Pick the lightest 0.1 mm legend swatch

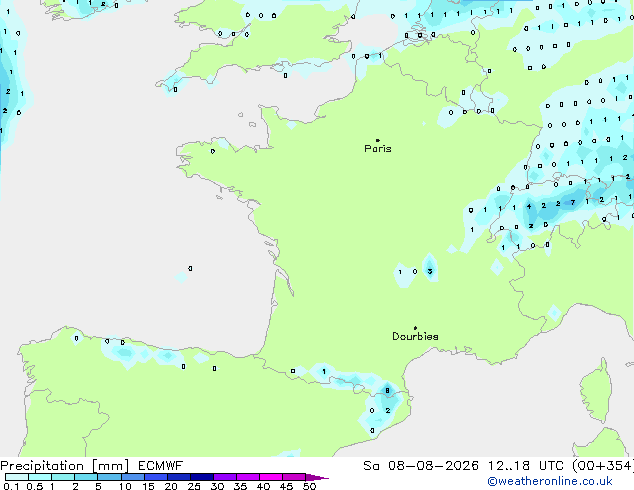[x=17, y=477]
